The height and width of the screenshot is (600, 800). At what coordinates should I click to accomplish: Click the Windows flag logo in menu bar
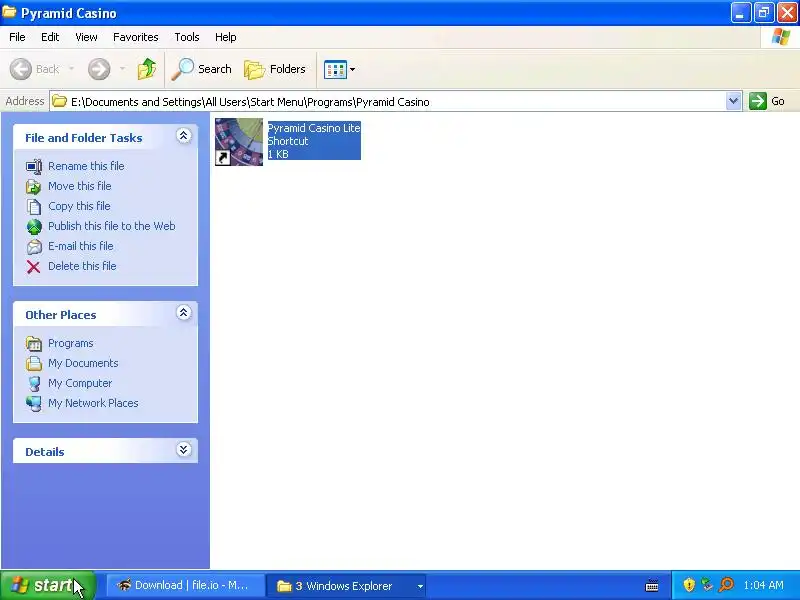(x=781, y=37)
